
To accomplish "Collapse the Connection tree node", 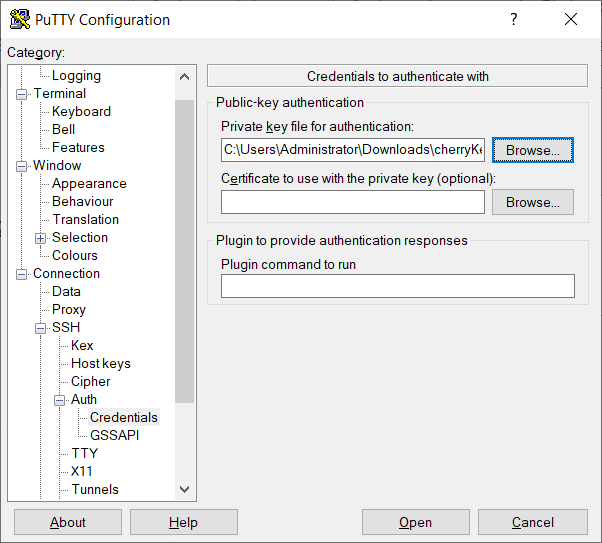I will click(x=22, y=274).
